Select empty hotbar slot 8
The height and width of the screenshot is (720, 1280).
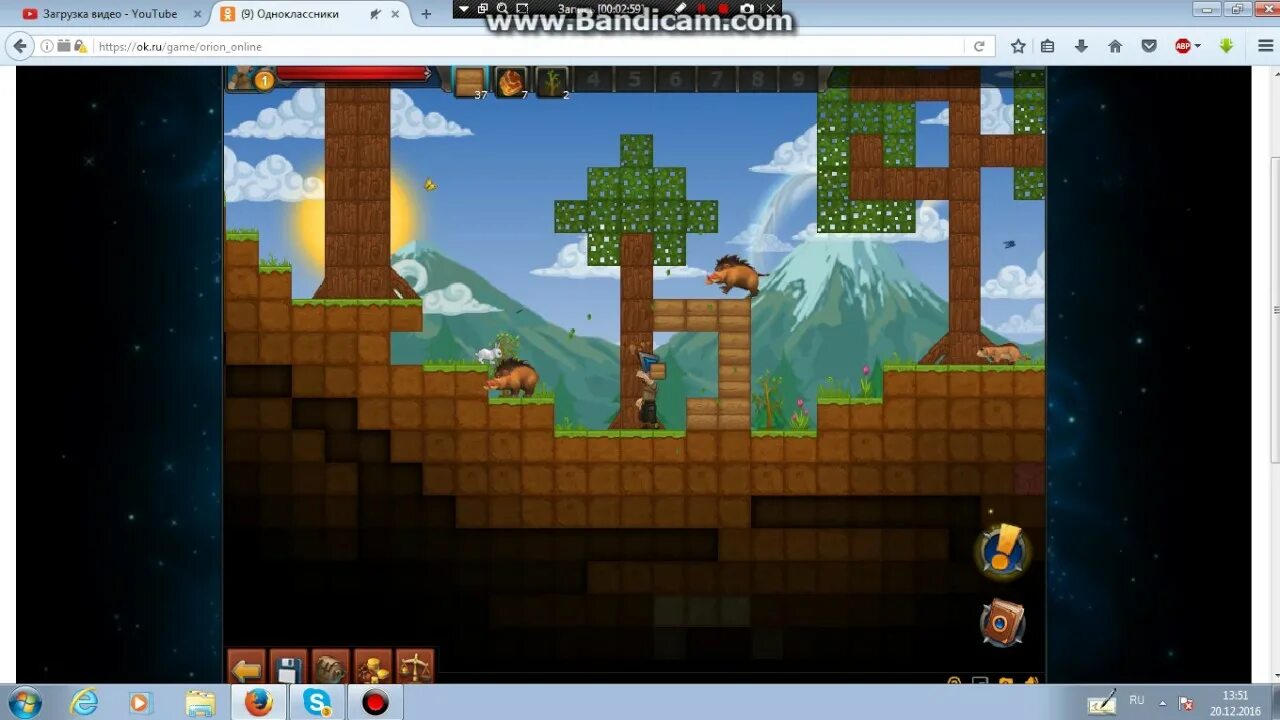click(x=757, y=80)
